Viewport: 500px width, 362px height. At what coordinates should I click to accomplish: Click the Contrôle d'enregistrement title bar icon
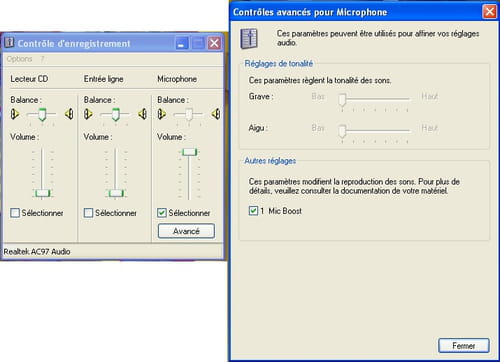(9, 42)
